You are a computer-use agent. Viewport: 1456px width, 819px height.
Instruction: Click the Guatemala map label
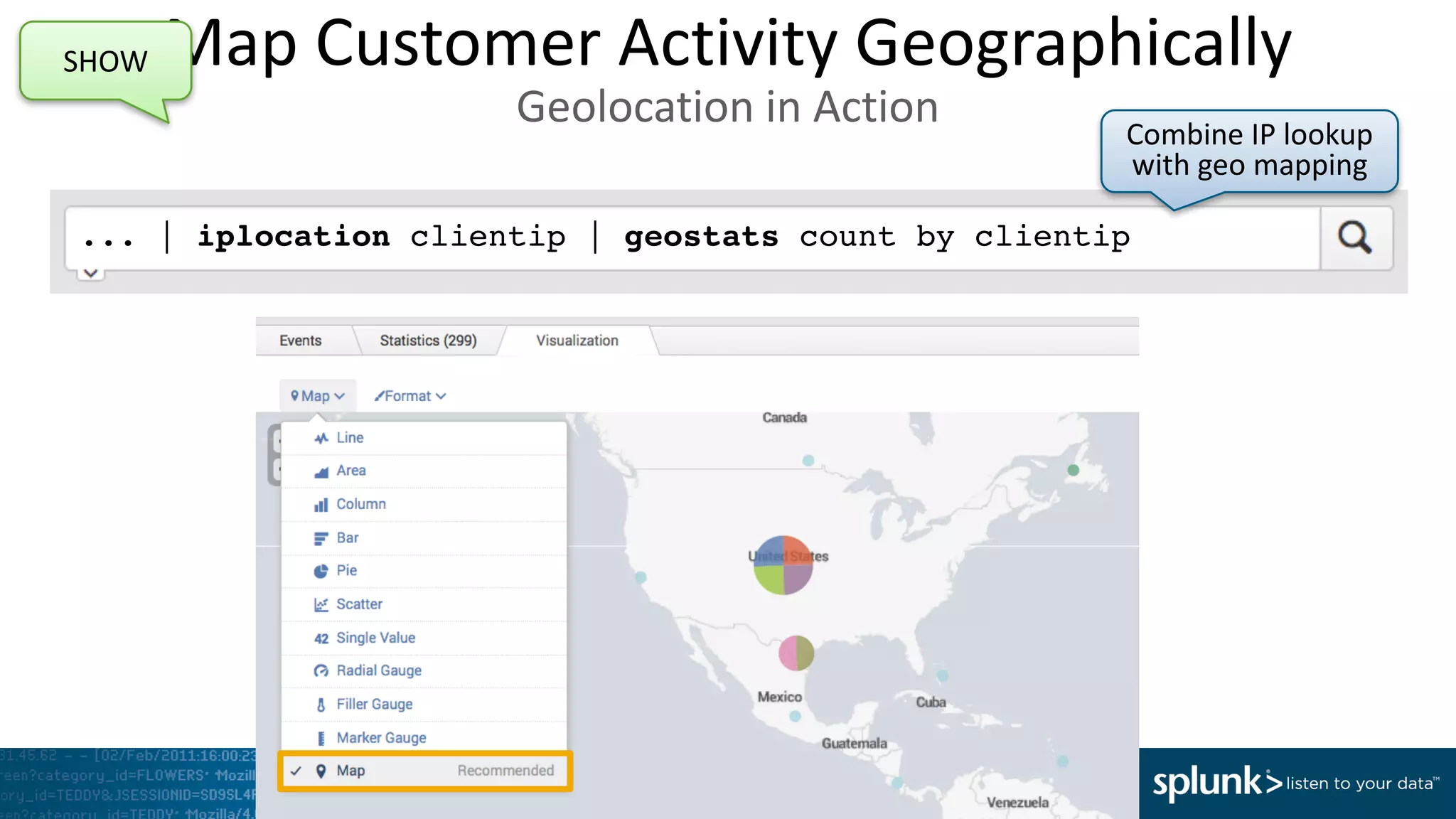click(x=855, y=744)
